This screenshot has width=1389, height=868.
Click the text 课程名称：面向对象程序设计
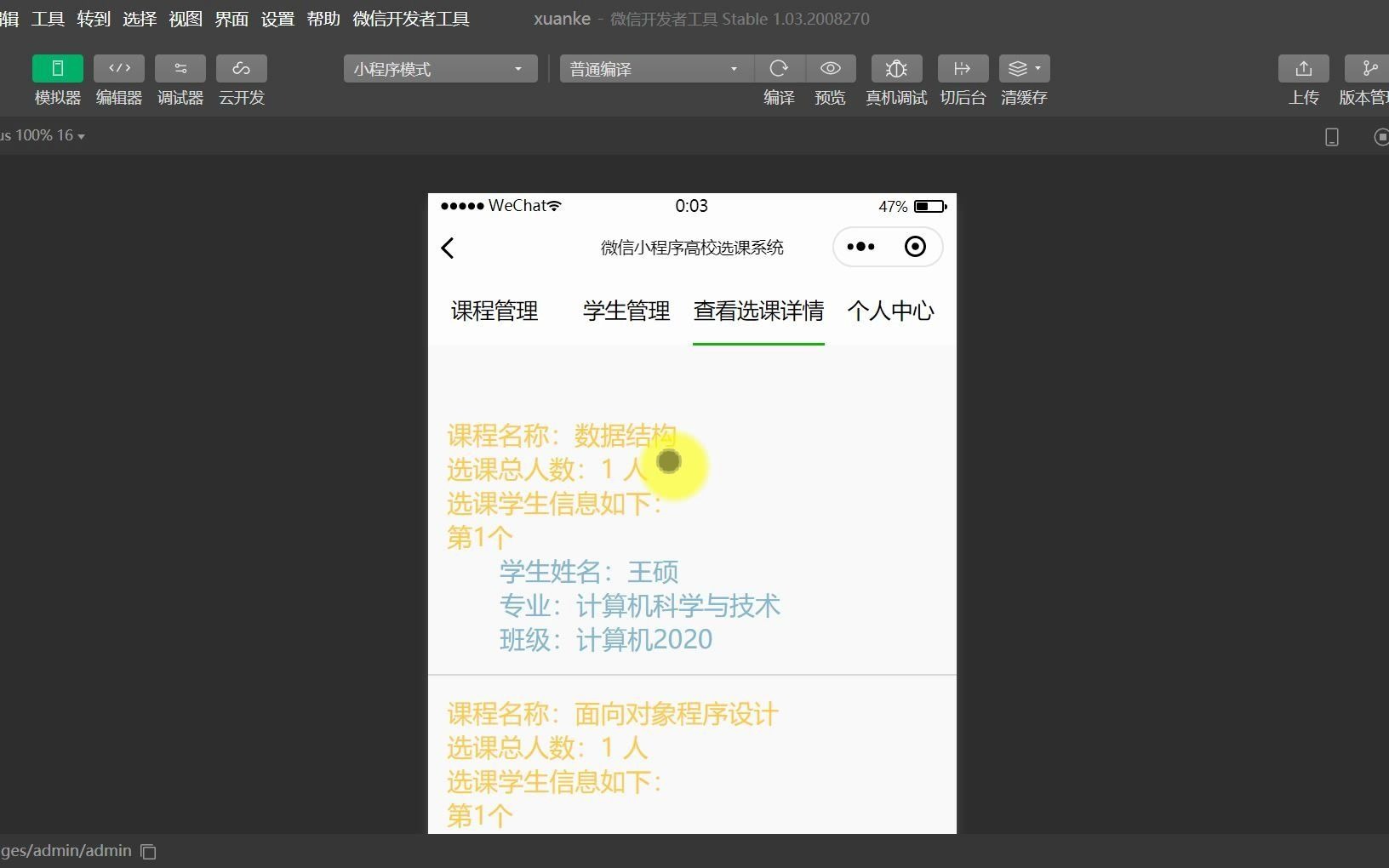(613, 714)
